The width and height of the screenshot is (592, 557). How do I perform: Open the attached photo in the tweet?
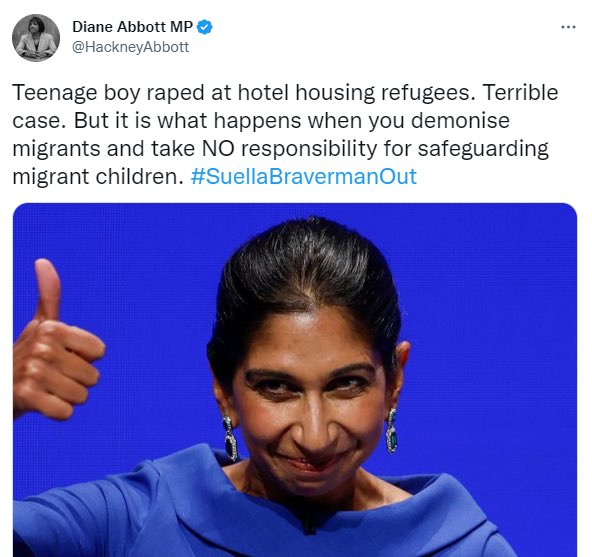pos(295,380)
